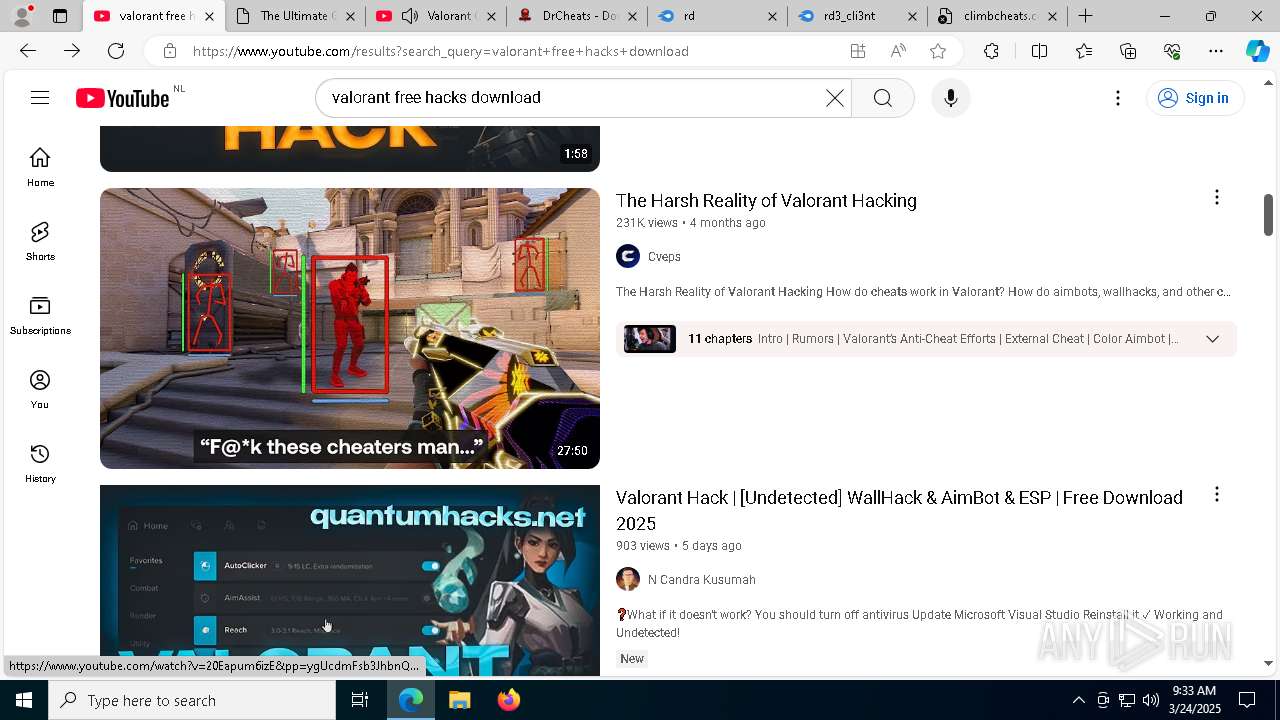Run the search with the magnifier button
Image resolution: width=1280 pixels, height=720 pixels.
coord(882,98)
